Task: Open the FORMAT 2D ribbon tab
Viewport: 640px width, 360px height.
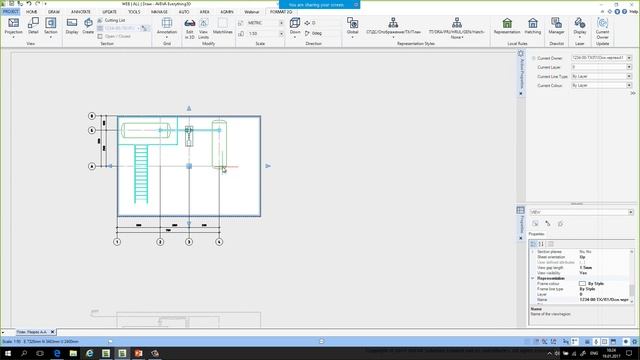Action: pos(281,12)
